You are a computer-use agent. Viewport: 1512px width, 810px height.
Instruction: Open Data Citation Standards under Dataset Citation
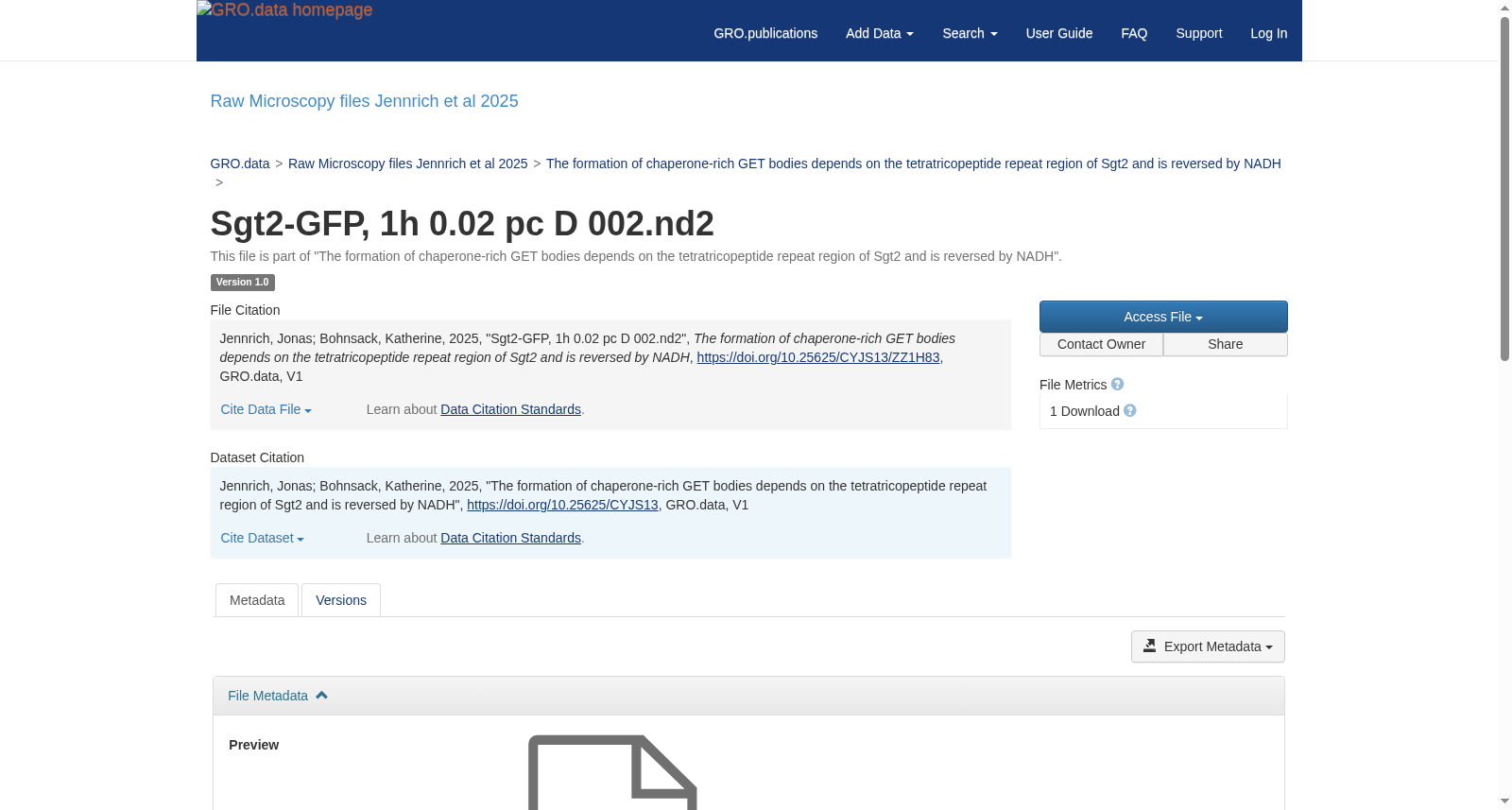point(510,538)
